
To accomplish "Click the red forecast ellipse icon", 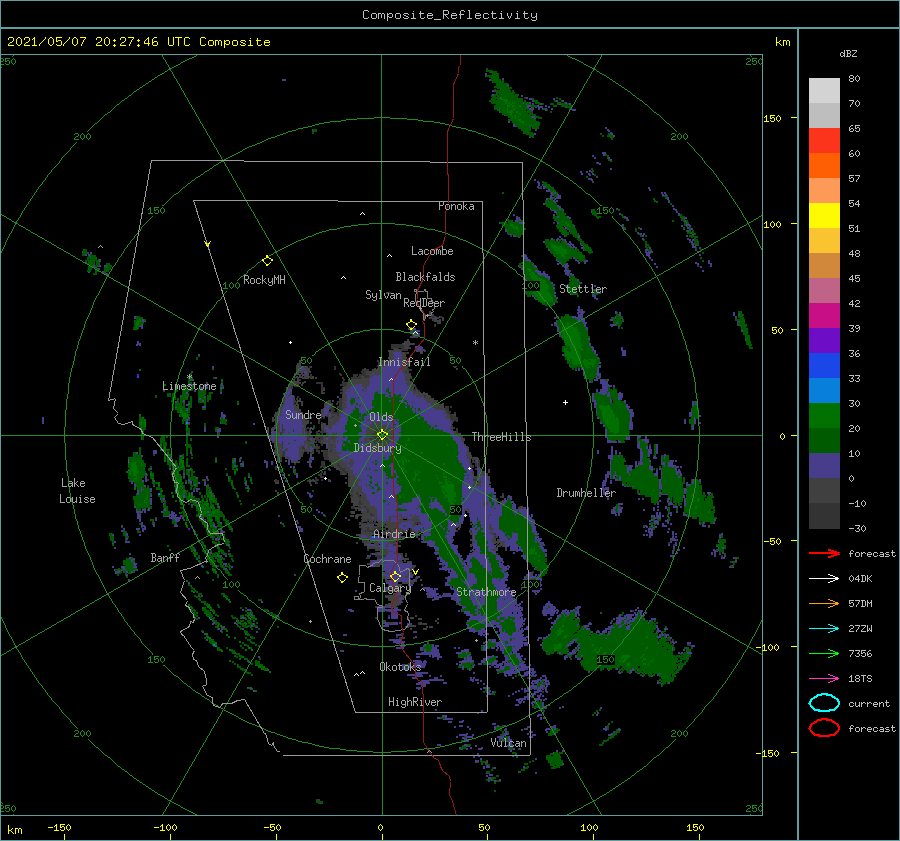I will [x=824, y=728].
